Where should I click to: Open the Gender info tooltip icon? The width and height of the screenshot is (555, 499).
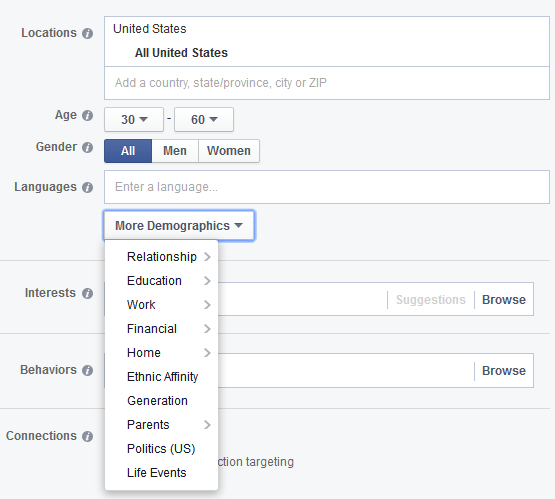[x=87, y=147]
